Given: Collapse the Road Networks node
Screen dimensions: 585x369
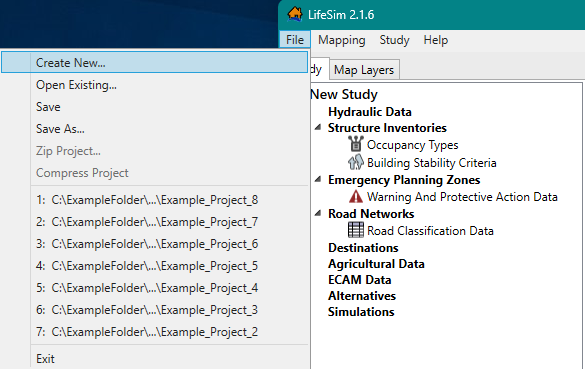Looking at the screenshot, I should point(318,213).
